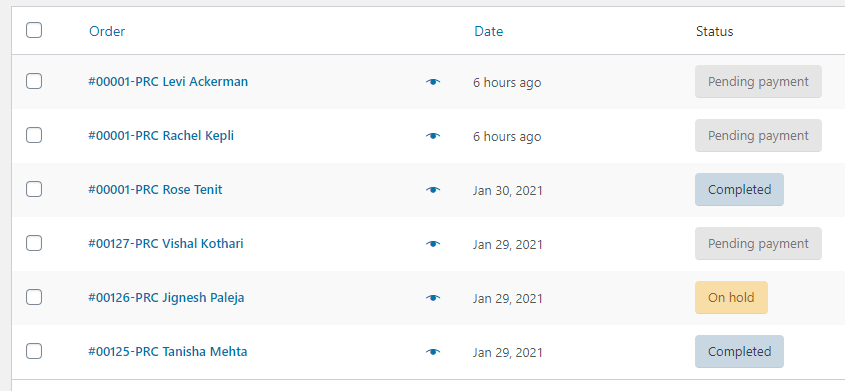Sort orders by the Order column header
845x391 pixels.
point(107,31)
